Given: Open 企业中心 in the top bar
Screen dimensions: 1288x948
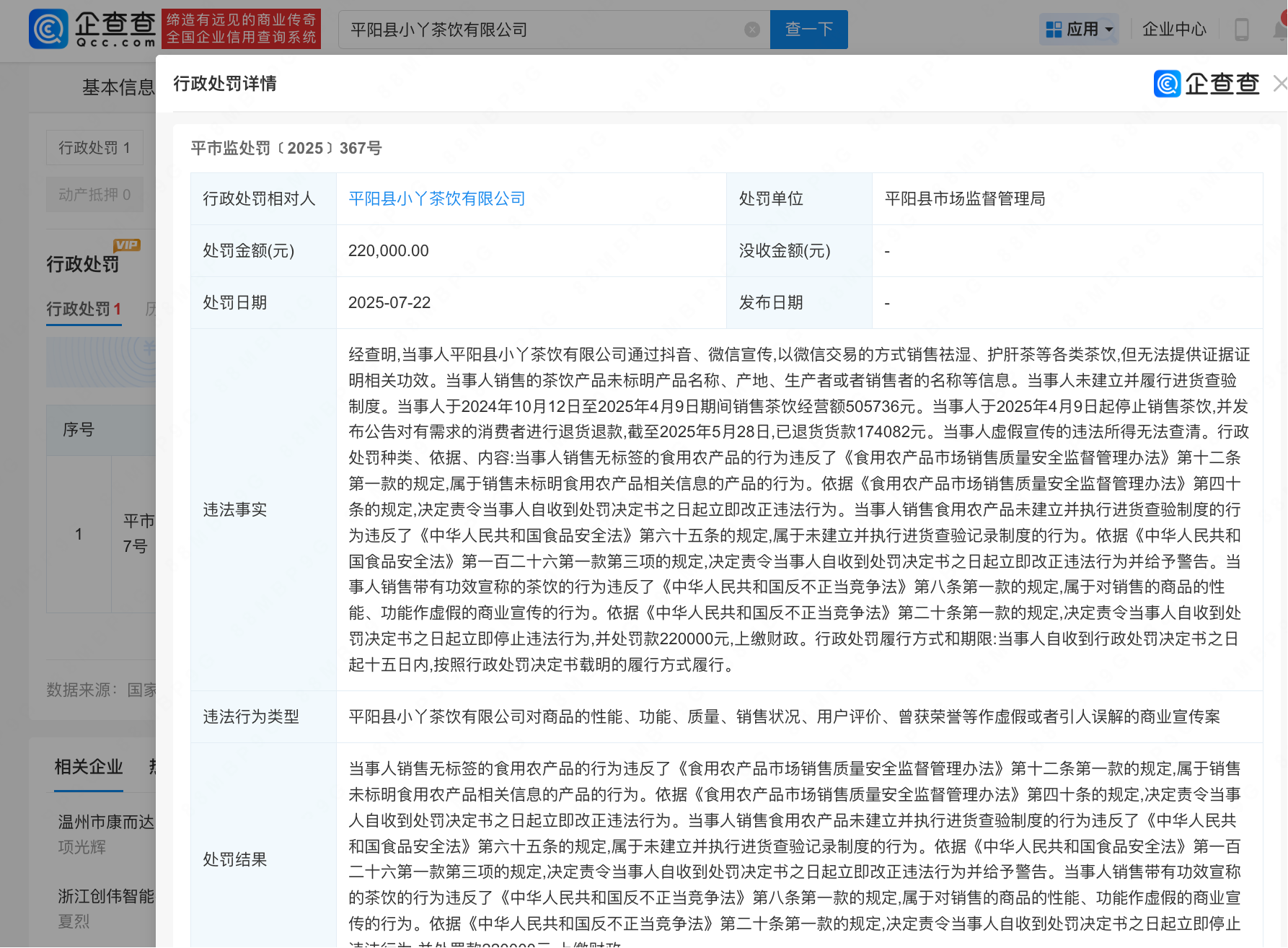Looking at the screenshot, I should click(1174, 30).
